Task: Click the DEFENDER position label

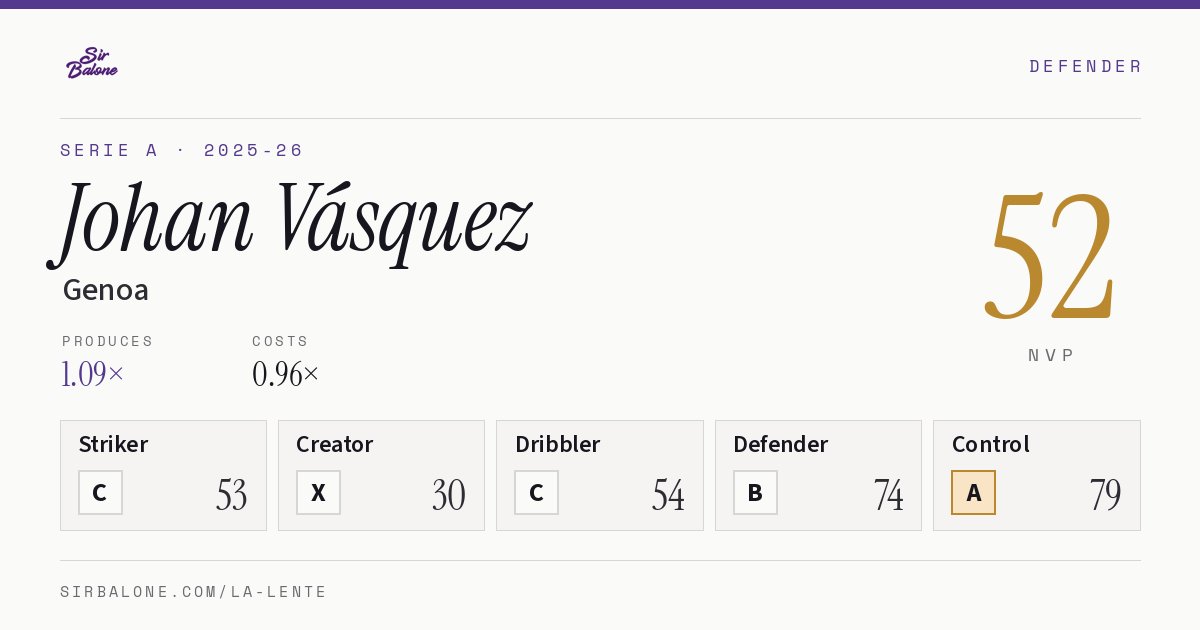Action: click(1085, 66)
